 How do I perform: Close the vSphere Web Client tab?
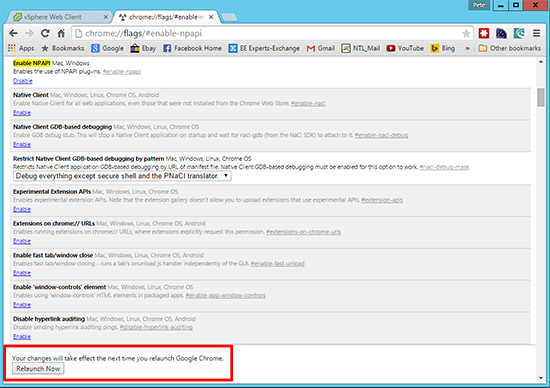tap(106, 17)
